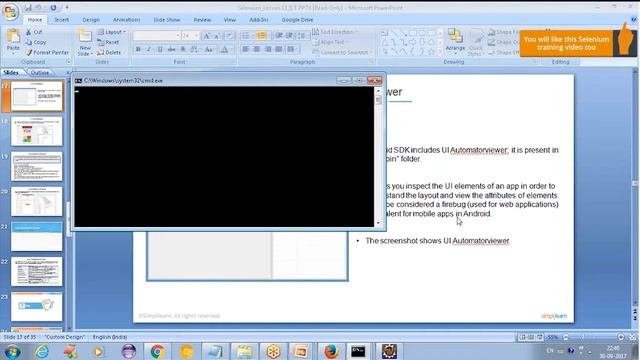Open Windows Start menu

point(12,351)
